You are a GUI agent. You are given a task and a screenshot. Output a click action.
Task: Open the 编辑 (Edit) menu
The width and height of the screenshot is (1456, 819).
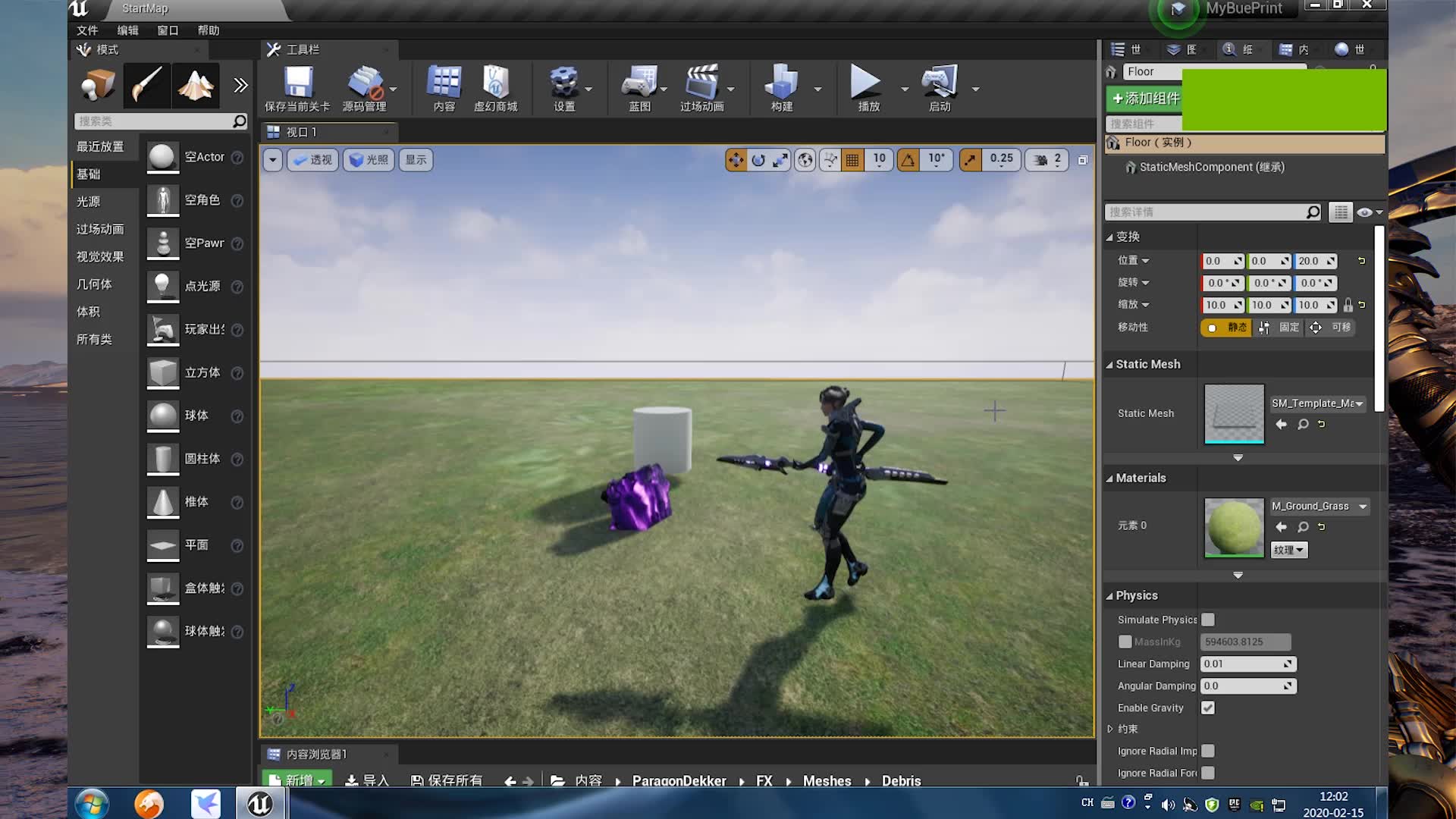127,30
